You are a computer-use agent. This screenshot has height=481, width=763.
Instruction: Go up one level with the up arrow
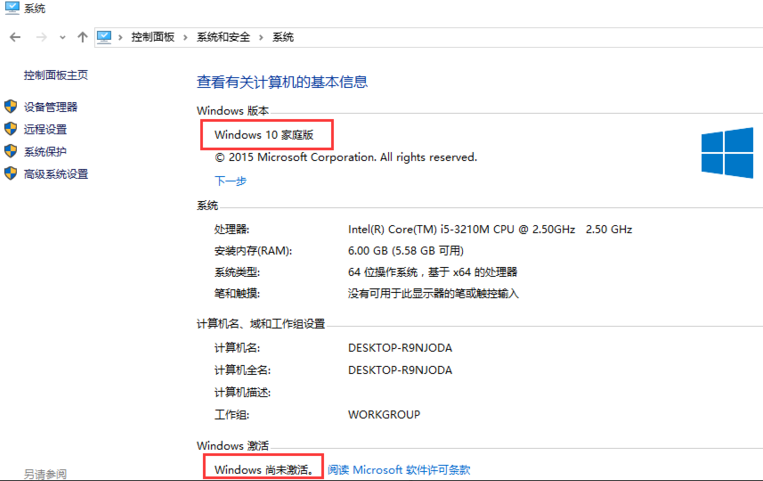pos(82,37)
